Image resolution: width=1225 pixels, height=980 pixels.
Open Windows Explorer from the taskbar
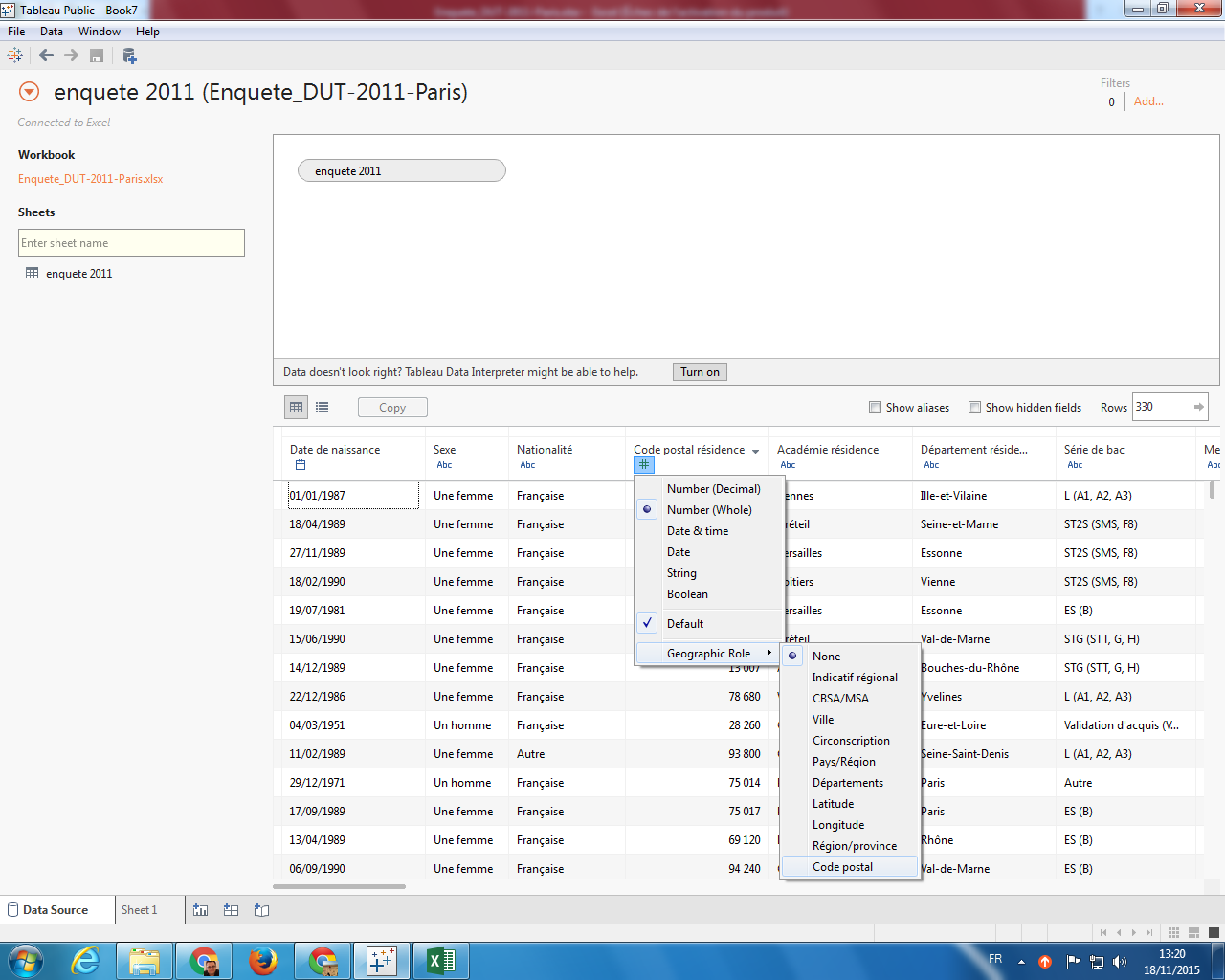145,961
